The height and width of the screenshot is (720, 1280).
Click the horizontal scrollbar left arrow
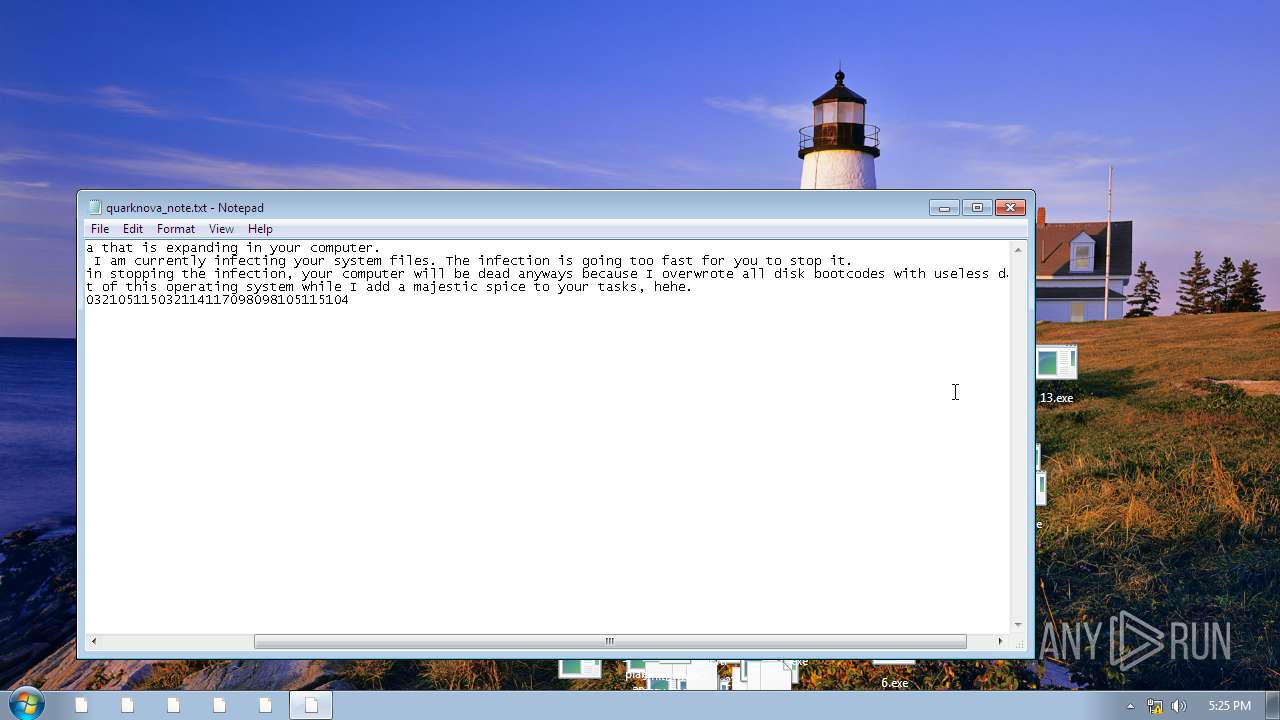94,641
